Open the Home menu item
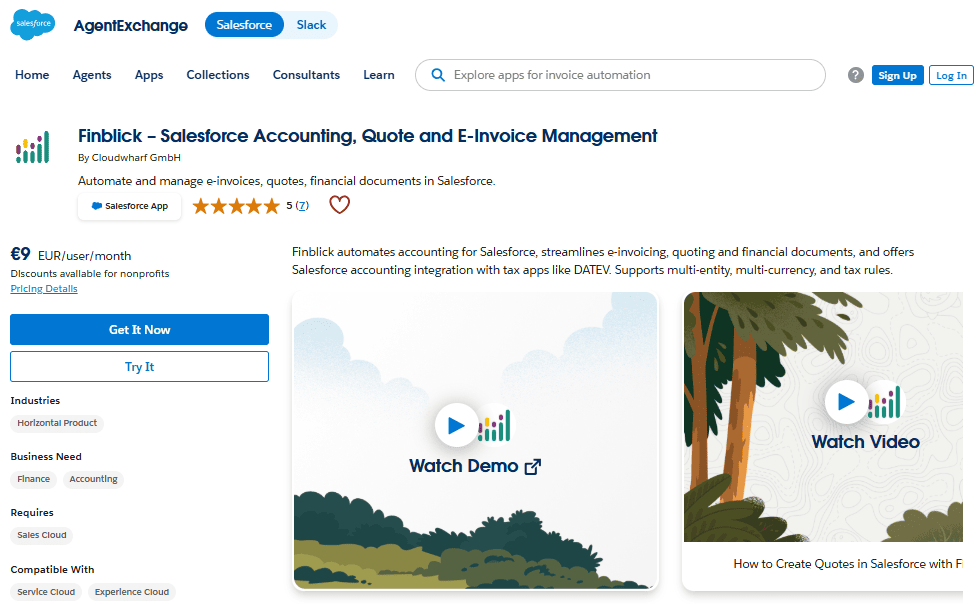The width and height of the screenshot is (979, 604). (32, 75)
